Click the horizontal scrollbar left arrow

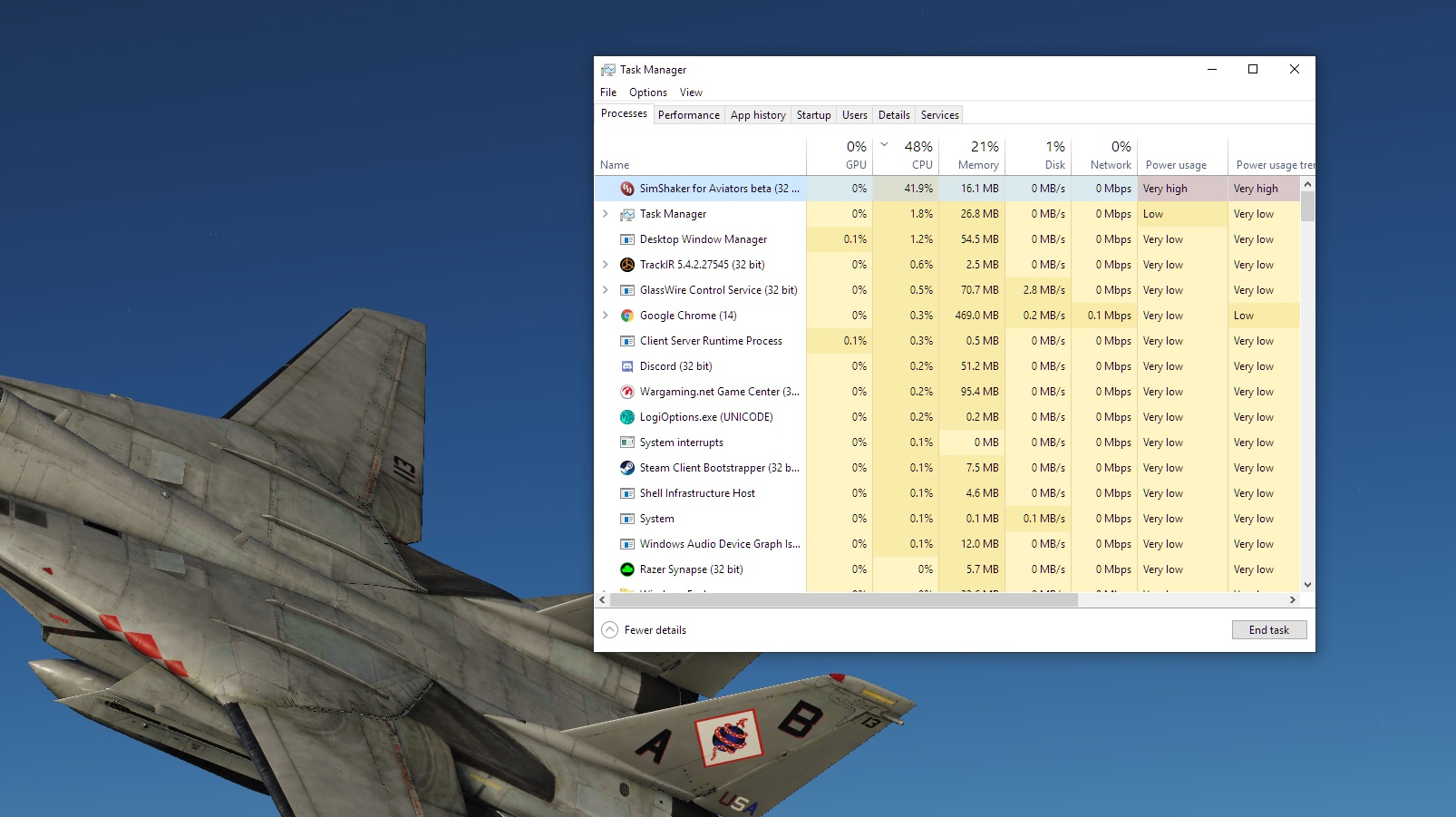[602, 600]
